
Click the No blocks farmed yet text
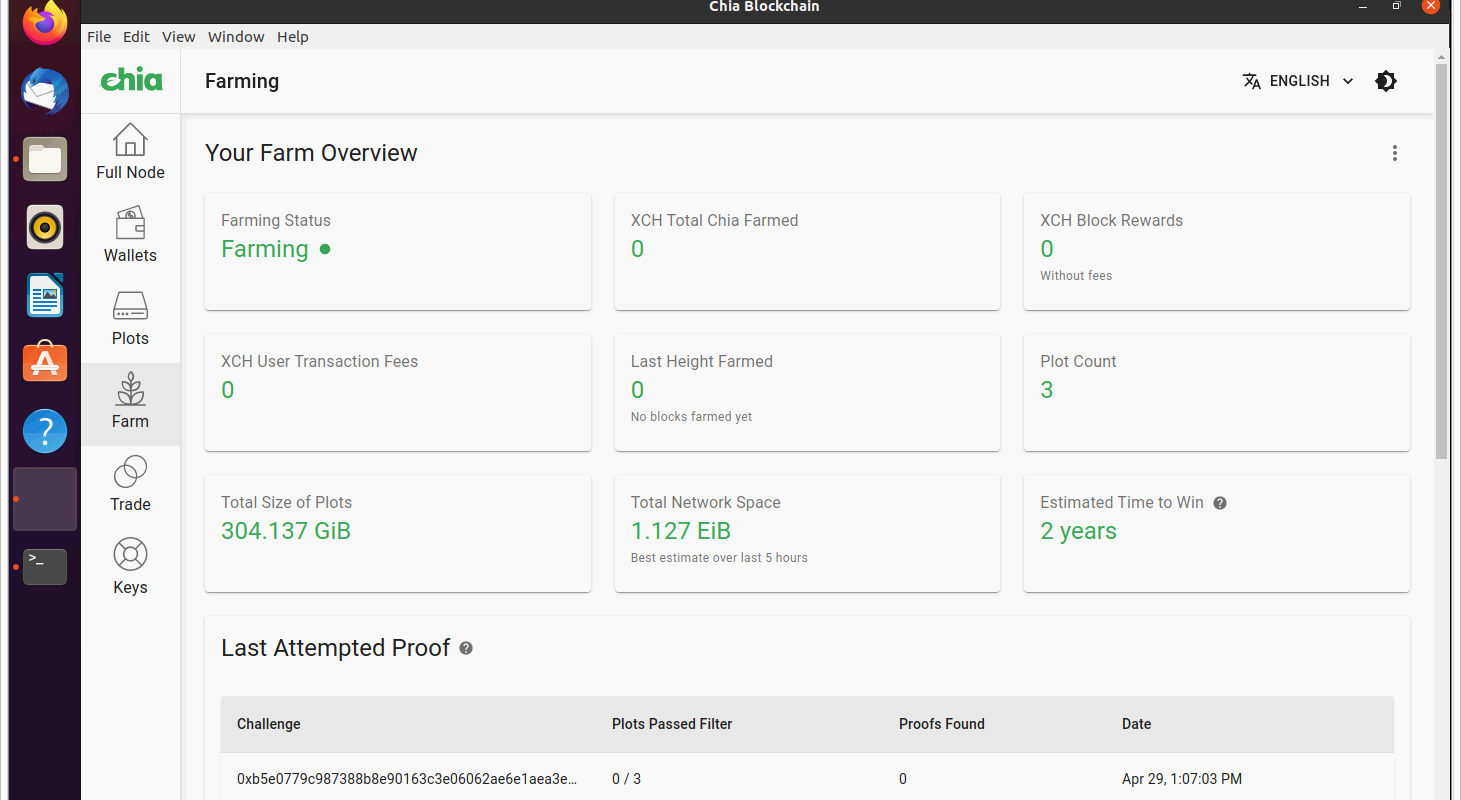[691, 417]
